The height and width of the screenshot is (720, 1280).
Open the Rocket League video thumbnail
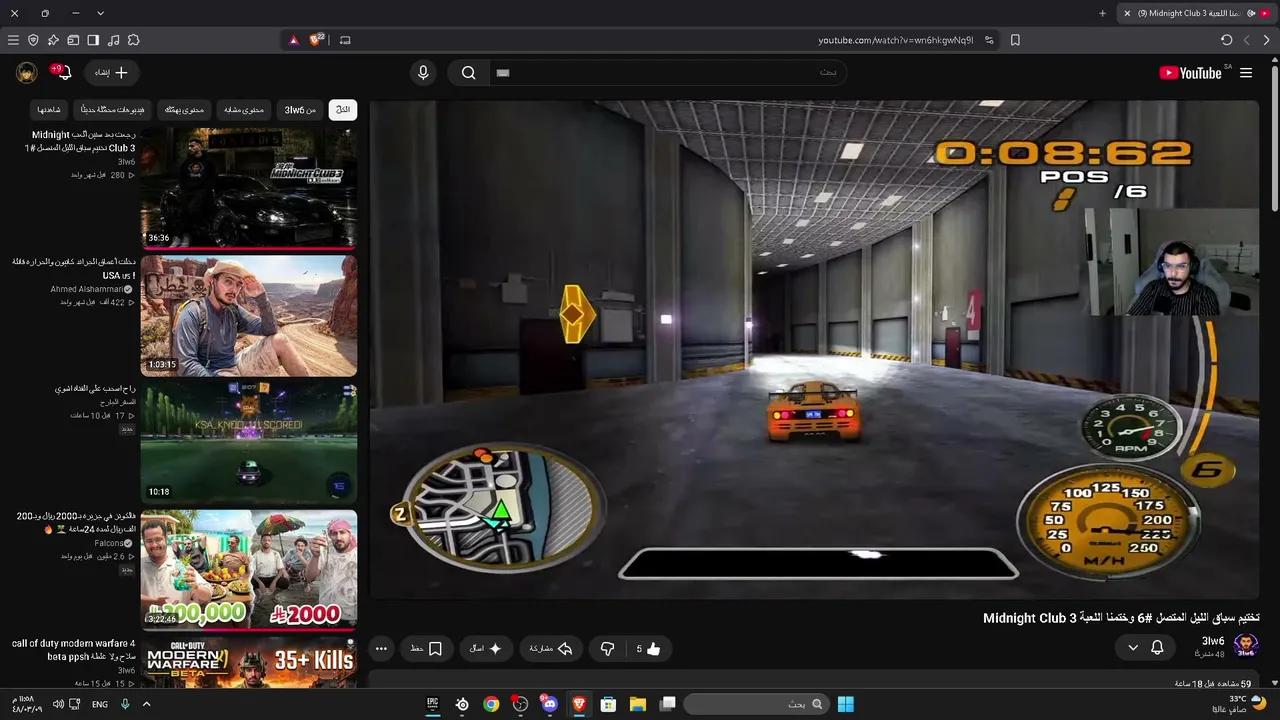point(249,441)
